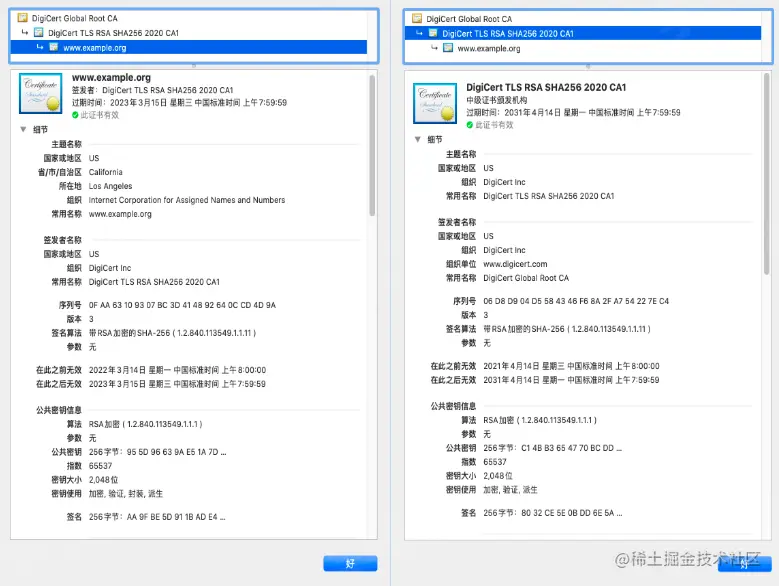Click the large certificate image for DigiCert TLS RSA CA1

point(435,103)
